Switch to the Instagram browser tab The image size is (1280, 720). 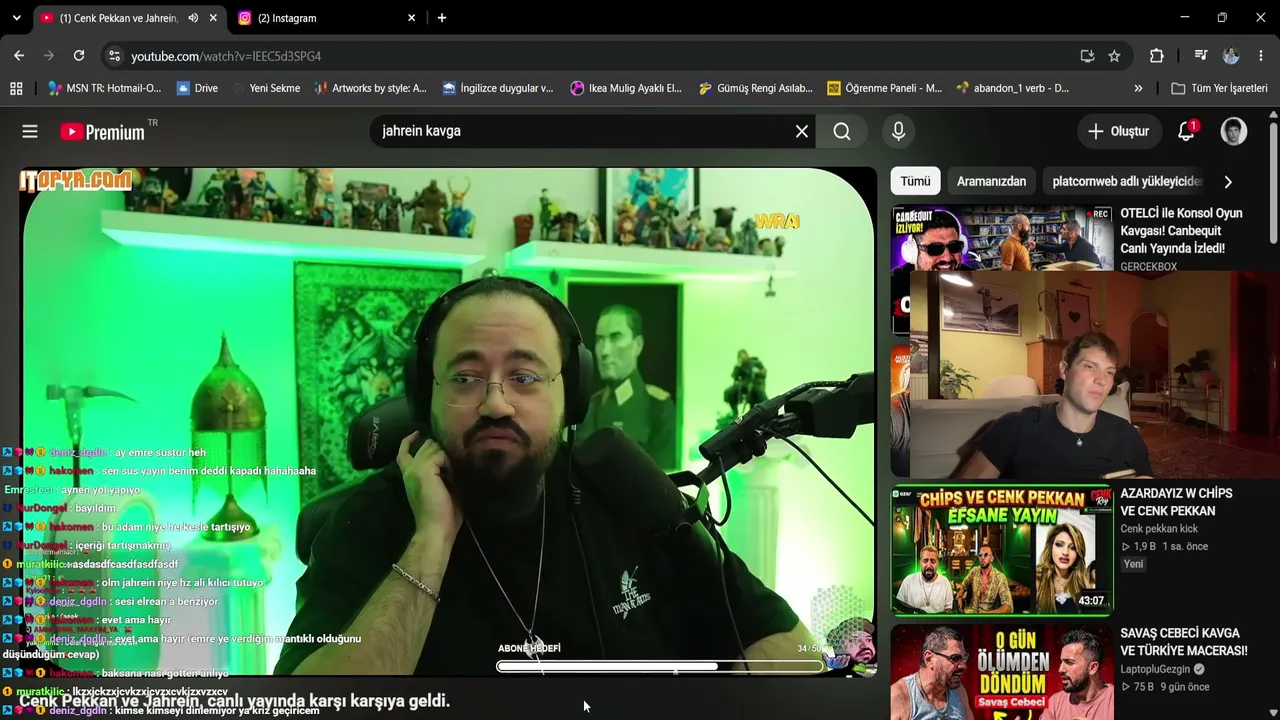(x=324, y=18)
